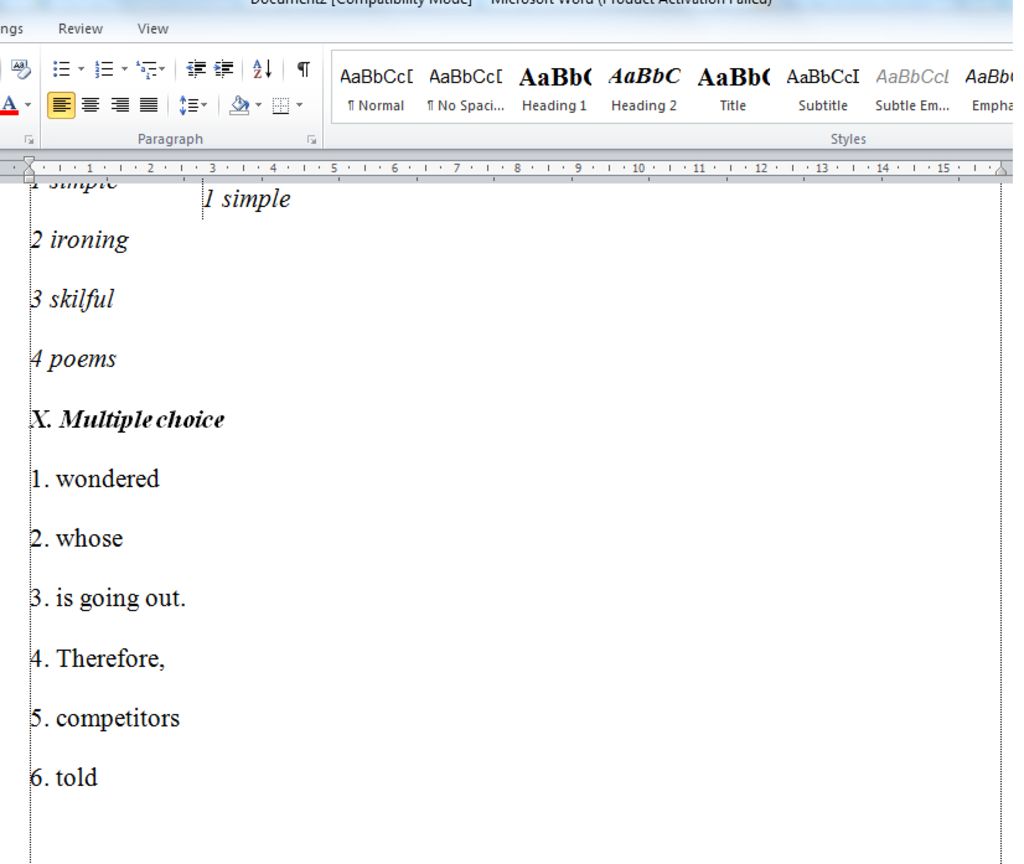Apply shading with the paint bucket
The image size is (1024, 864).
(x=240, y=104)
